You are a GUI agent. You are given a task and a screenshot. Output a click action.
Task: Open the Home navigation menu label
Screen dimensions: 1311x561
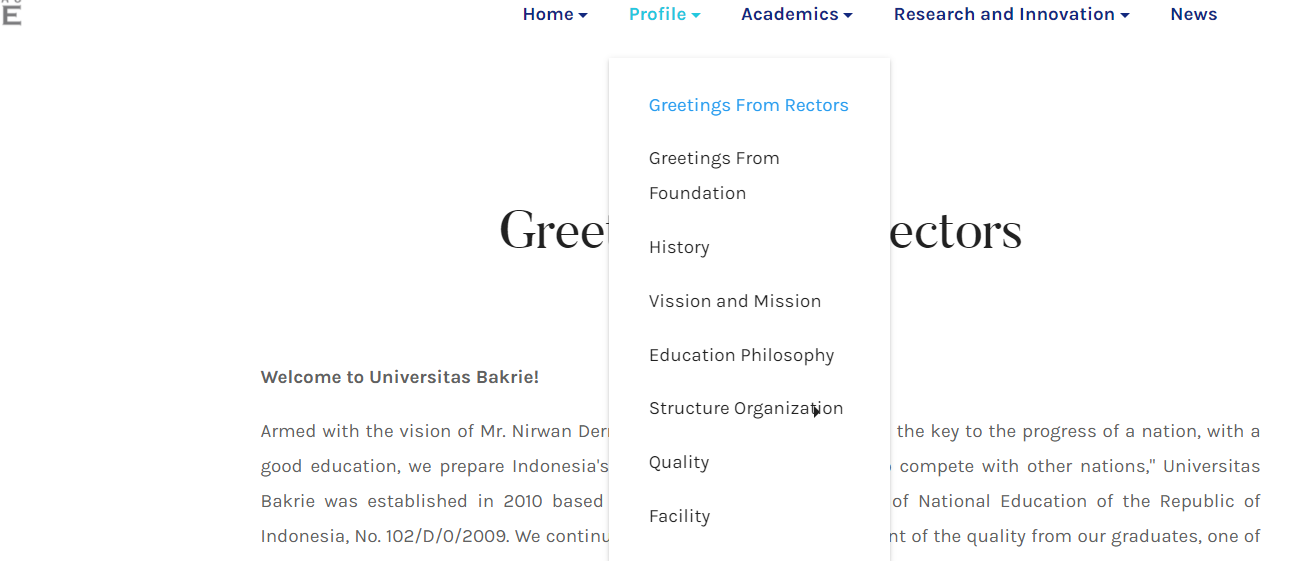point(548,14)
